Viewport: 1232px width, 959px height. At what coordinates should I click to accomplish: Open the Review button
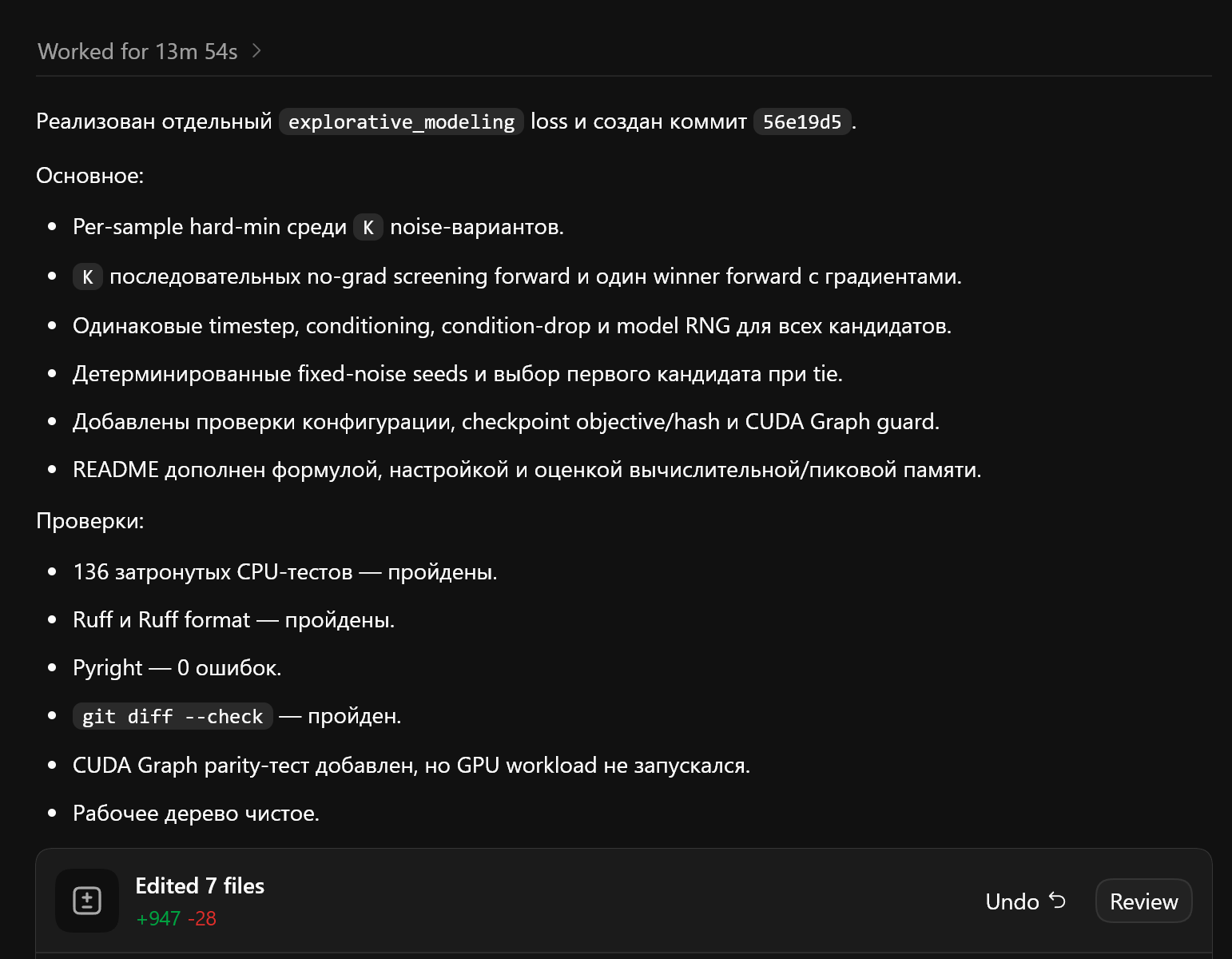[x=1143, y=901]
